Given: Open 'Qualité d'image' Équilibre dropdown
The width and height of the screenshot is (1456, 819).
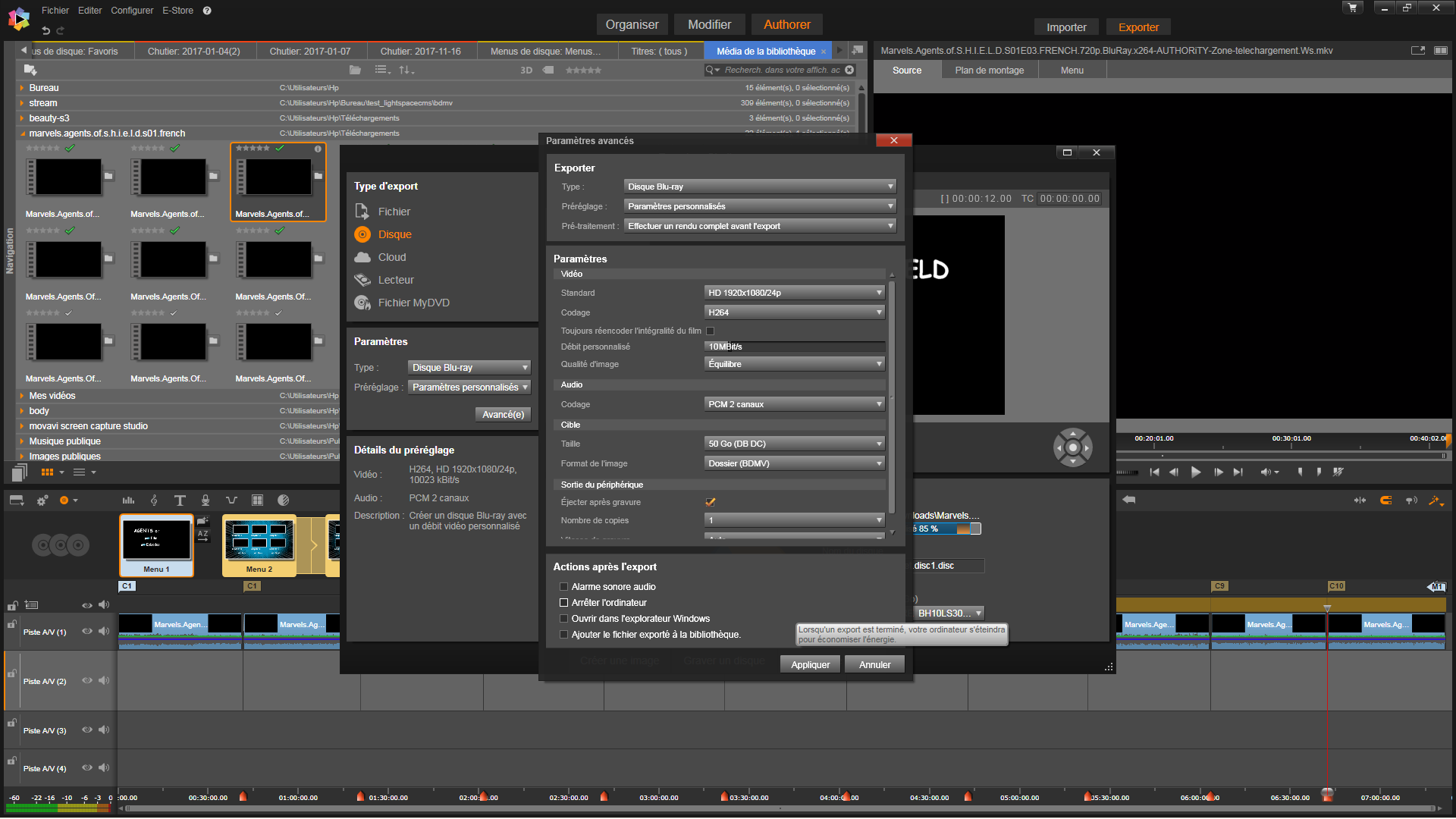Looking at the screenshot, I should click(795, 364).
